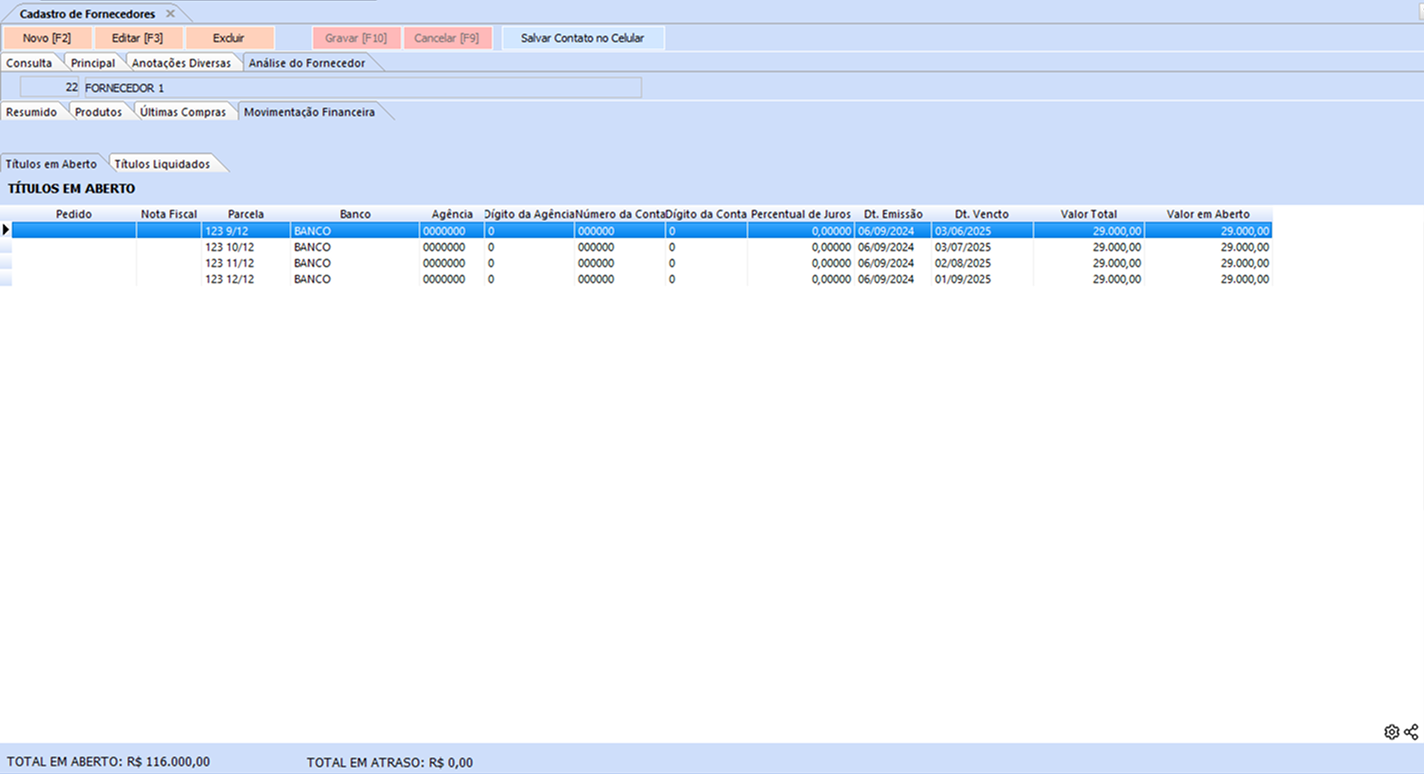
Task: Click Salvar Contato no Celular button
Action: click(x=583, y=38)
